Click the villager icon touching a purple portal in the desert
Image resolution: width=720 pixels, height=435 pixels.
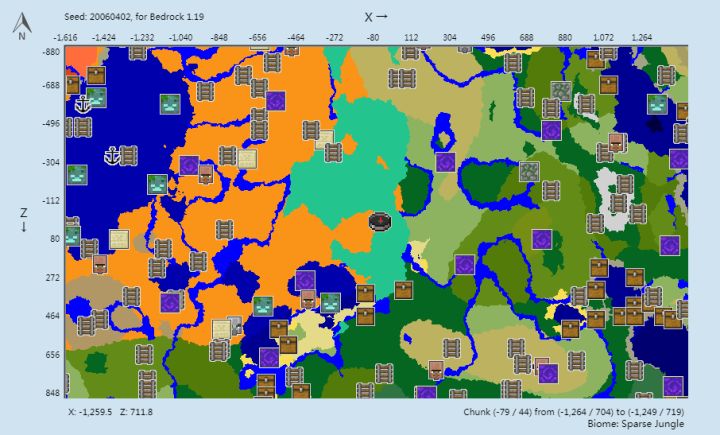click(x=206, y=174)
